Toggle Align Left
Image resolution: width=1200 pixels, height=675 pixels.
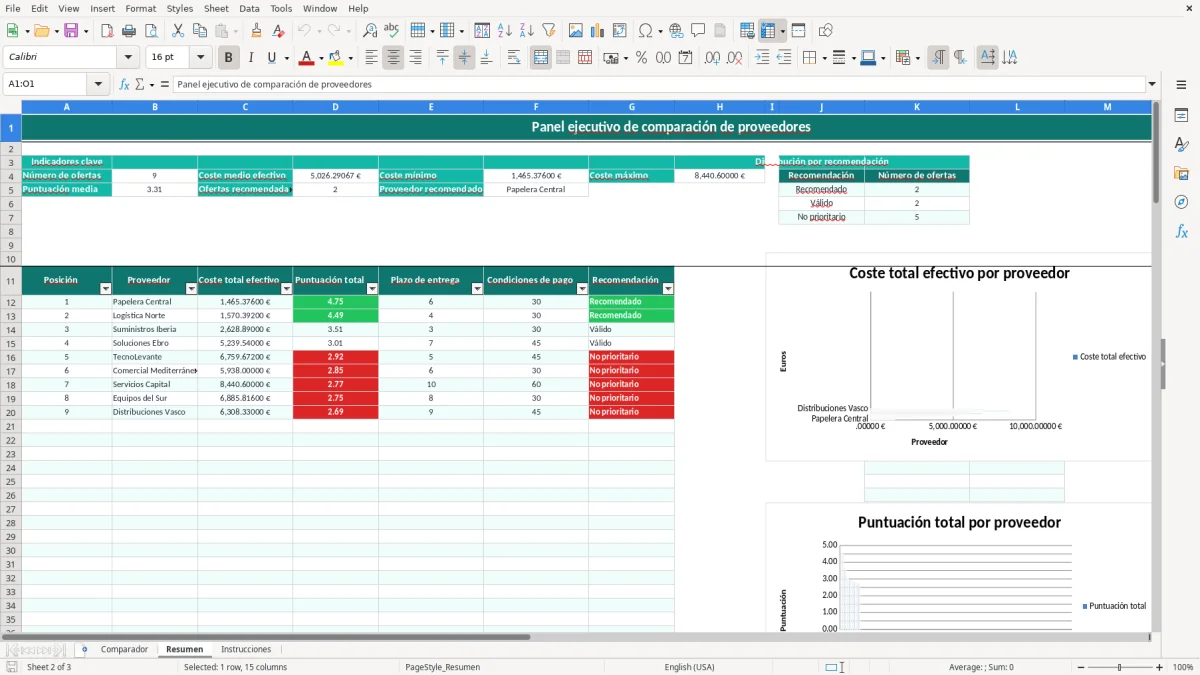pyautogui.click(x=371, y=58)
